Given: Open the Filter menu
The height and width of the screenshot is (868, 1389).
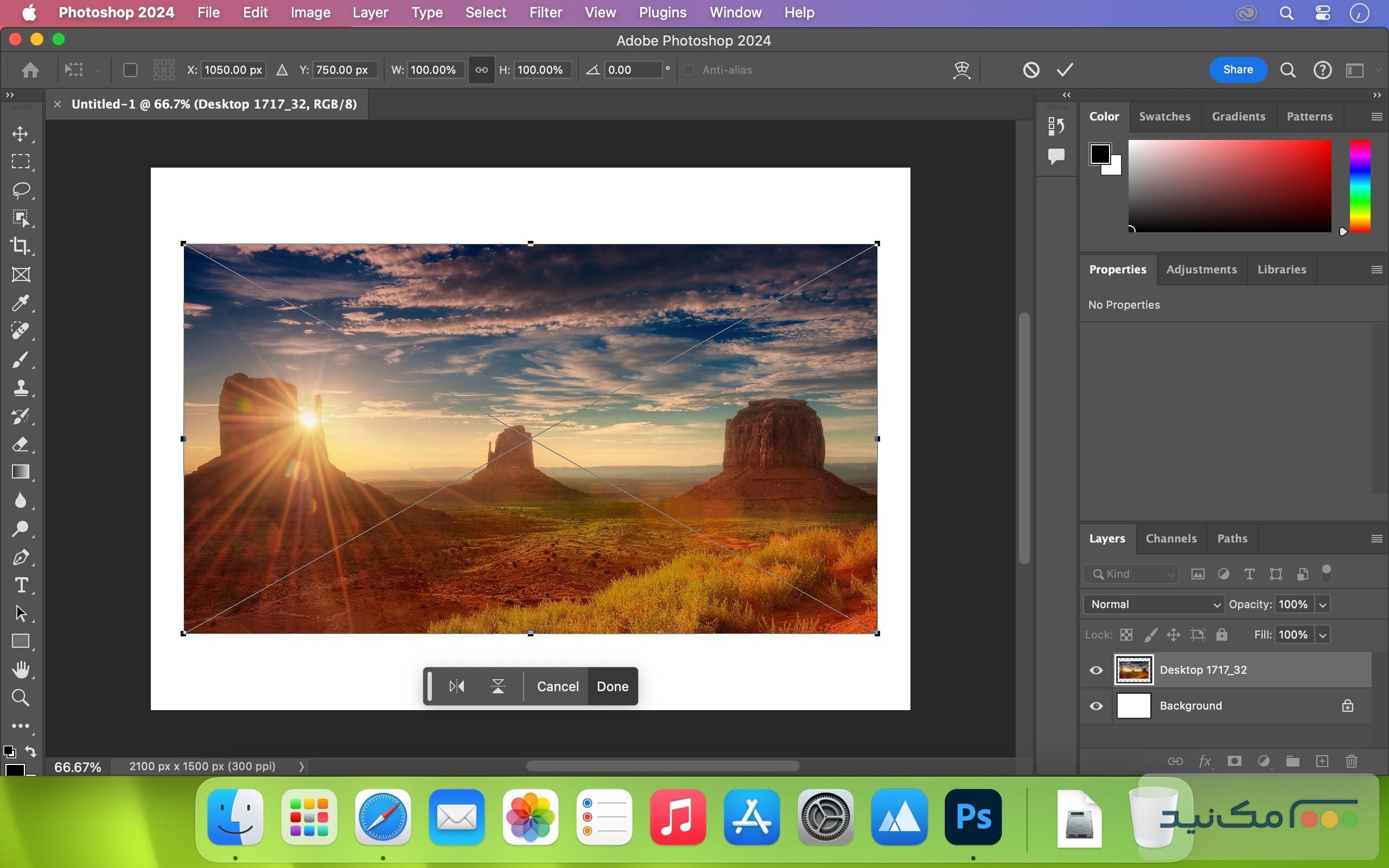Looking at the screenshot, I should click(545, 12).
